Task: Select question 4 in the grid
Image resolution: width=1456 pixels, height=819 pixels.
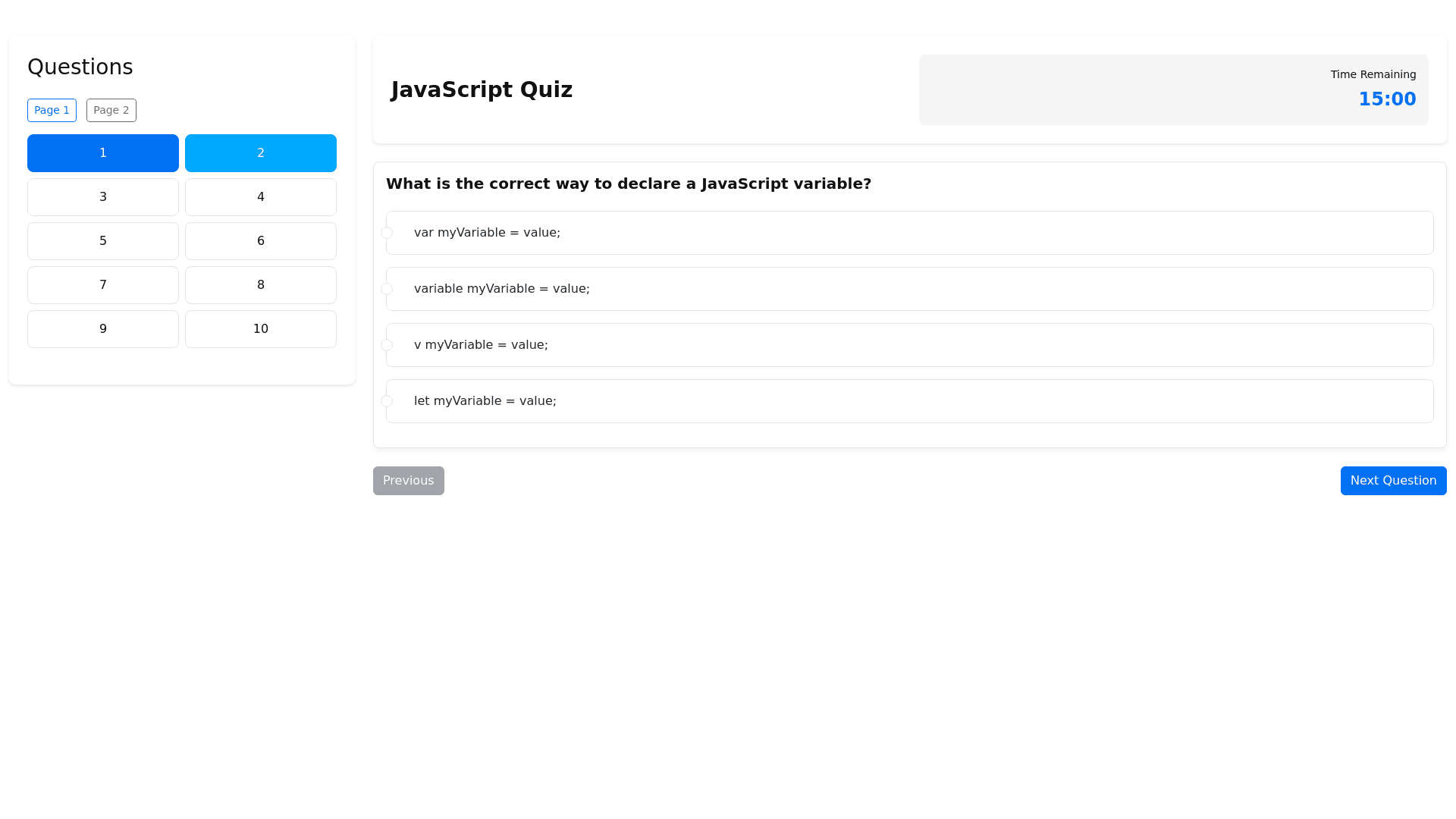Action: click(x=261, y=197)
